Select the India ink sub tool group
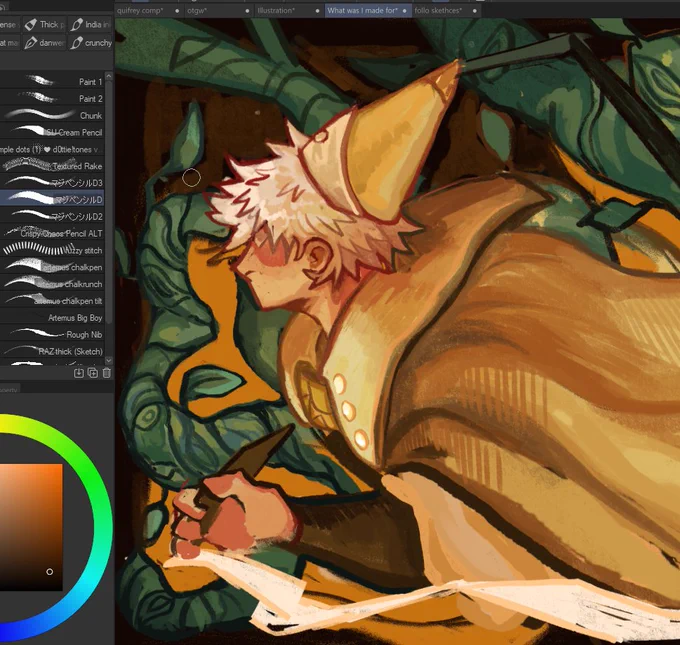680x645 pixels. [x=90, y=25]
